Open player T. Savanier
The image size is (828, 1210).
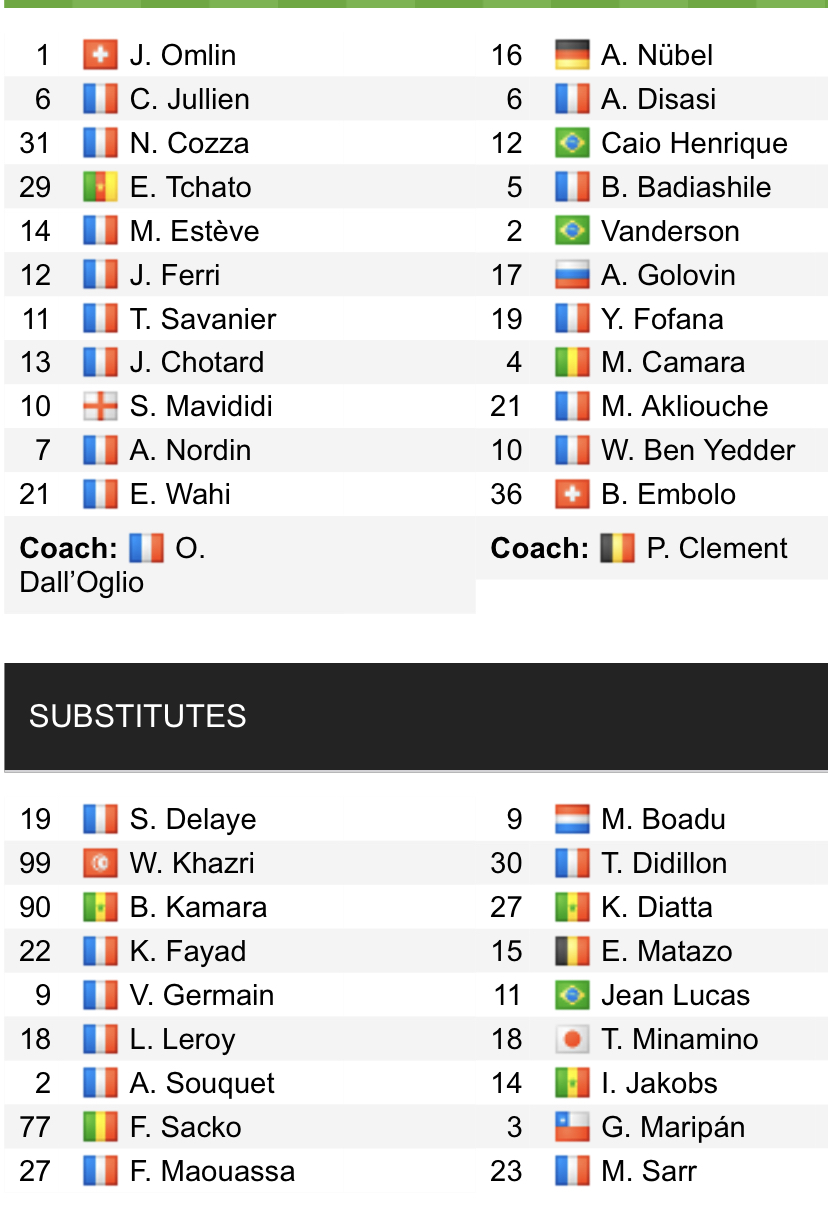point(203,319)
